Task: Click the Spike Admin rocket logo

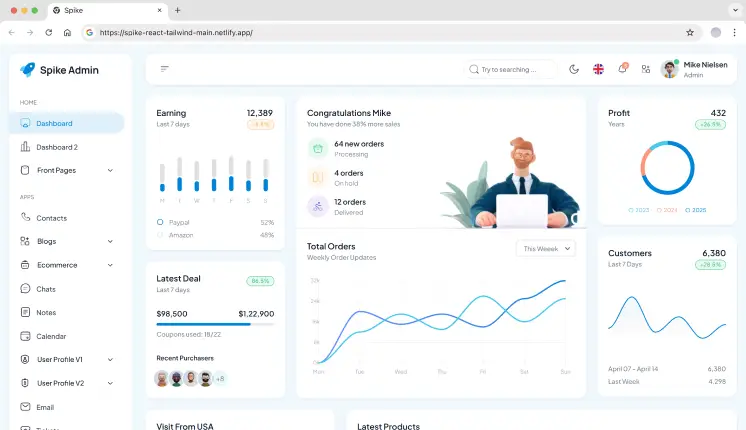Action: (x=28, y=70)
